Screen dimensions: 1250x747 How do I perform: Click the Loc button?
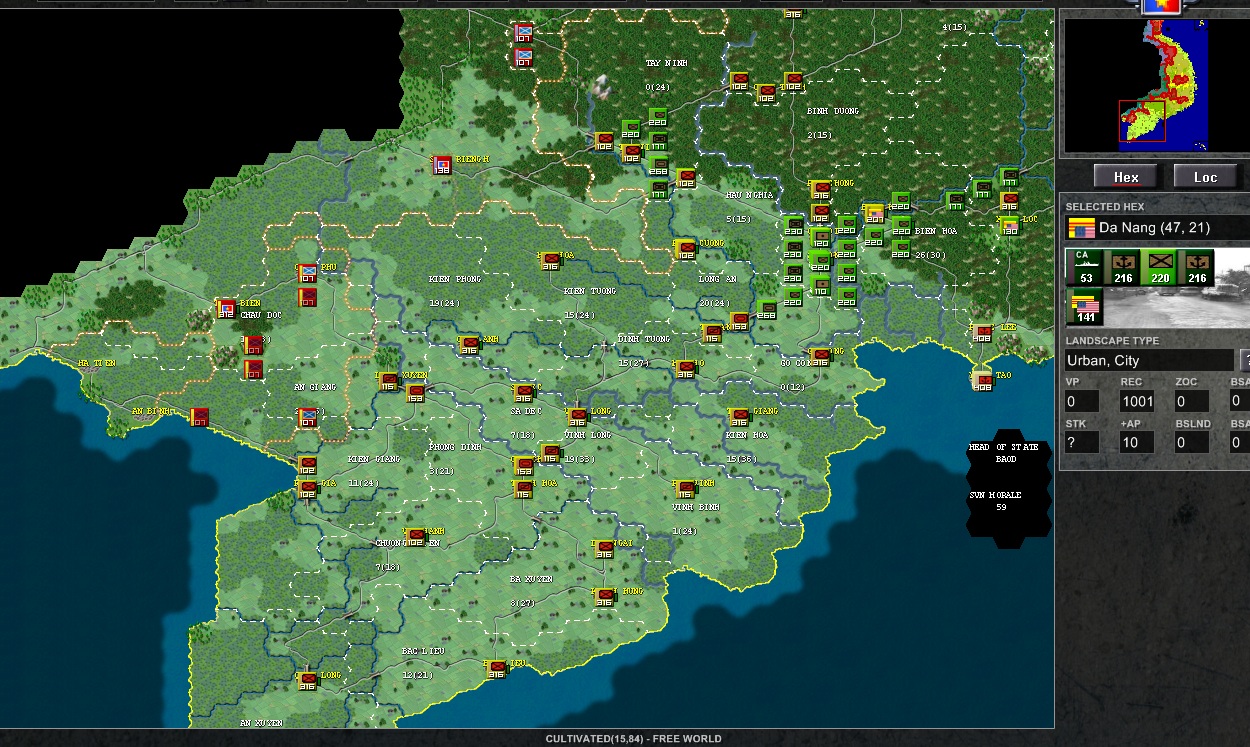click(1206, 177)
